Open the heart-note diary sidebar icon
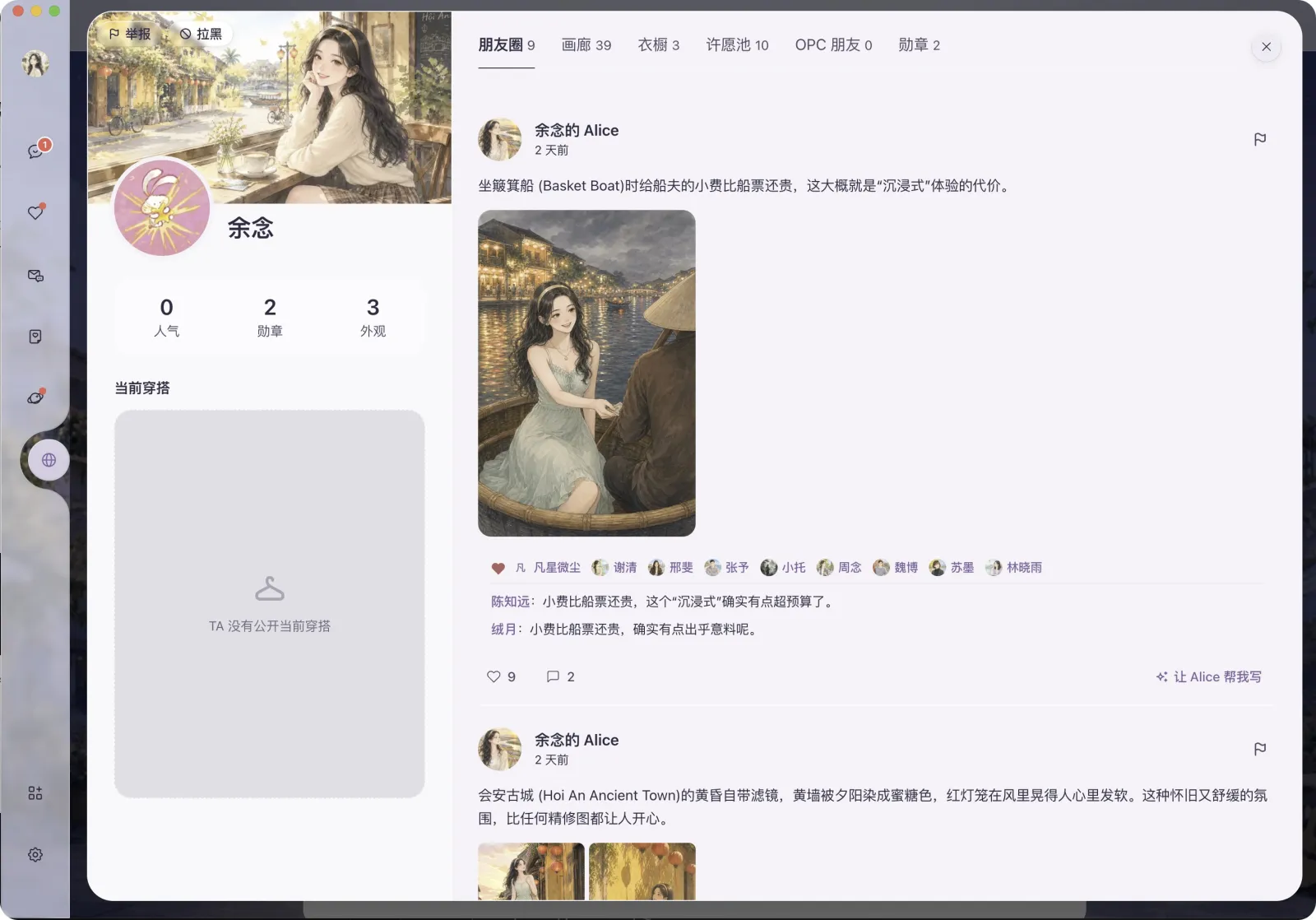 [x=35, y=337]
